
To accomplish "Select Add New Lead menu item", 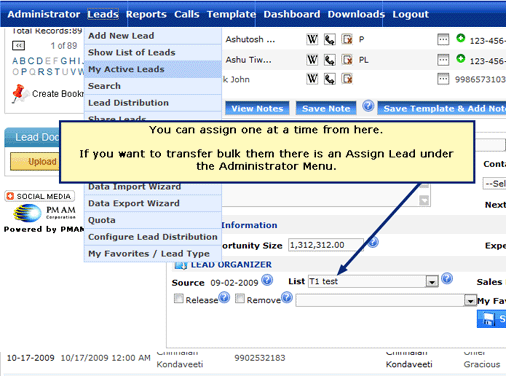I will (x=153, y=36).
